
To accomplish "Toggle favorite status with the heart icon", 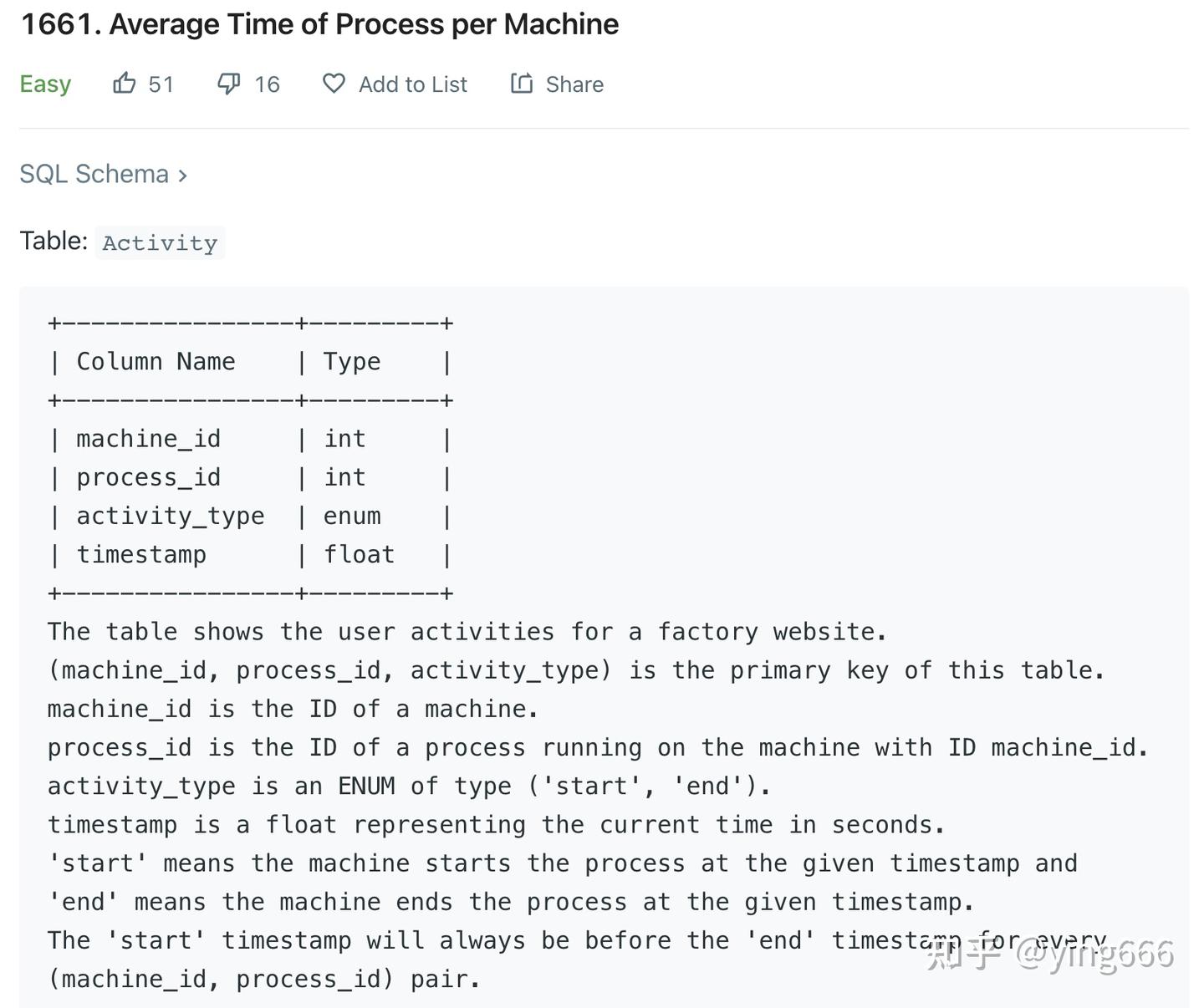I will click(x=333, y=84).
